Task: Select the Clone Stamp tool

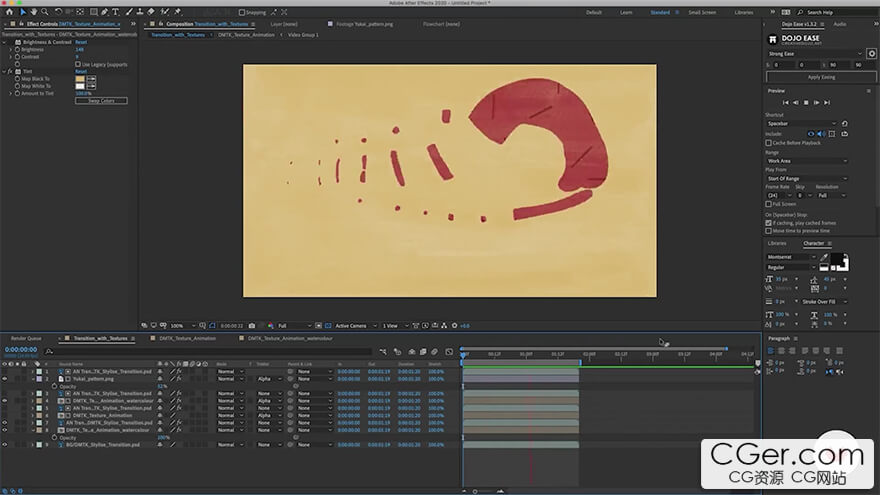Action: pyautogui.click(x=140, y=12)
